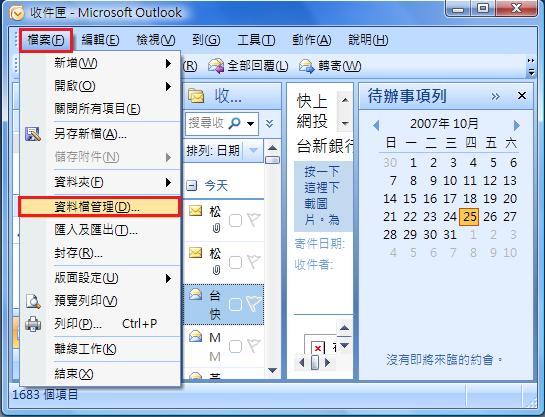Screen dimensions: 545x417
Task: Toggle the category box on the first 松 message
Action: (235, 220)
